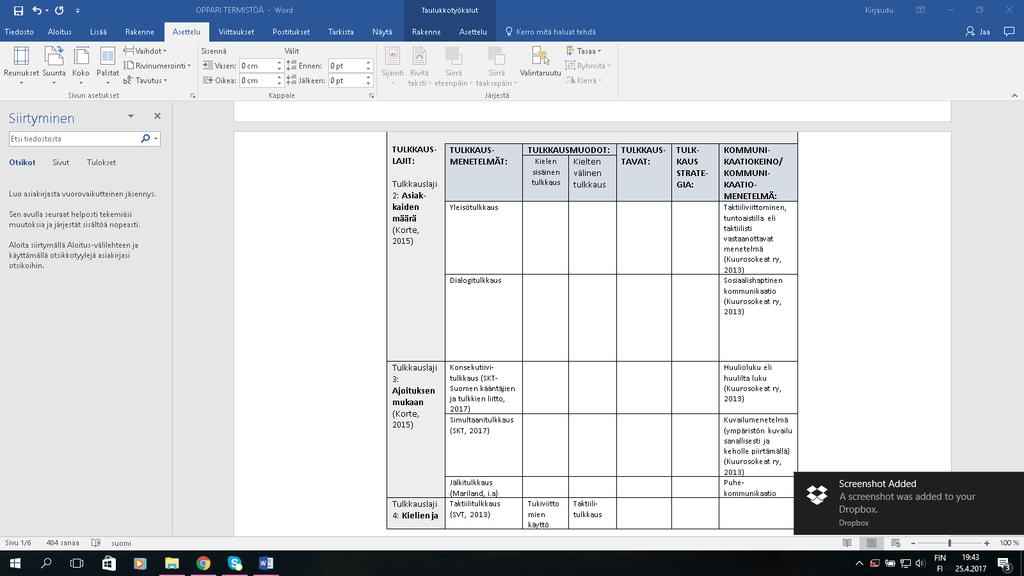Open the Tasaa align dropdown
Screen dimensions: 1024x576
tap(584, 51)
